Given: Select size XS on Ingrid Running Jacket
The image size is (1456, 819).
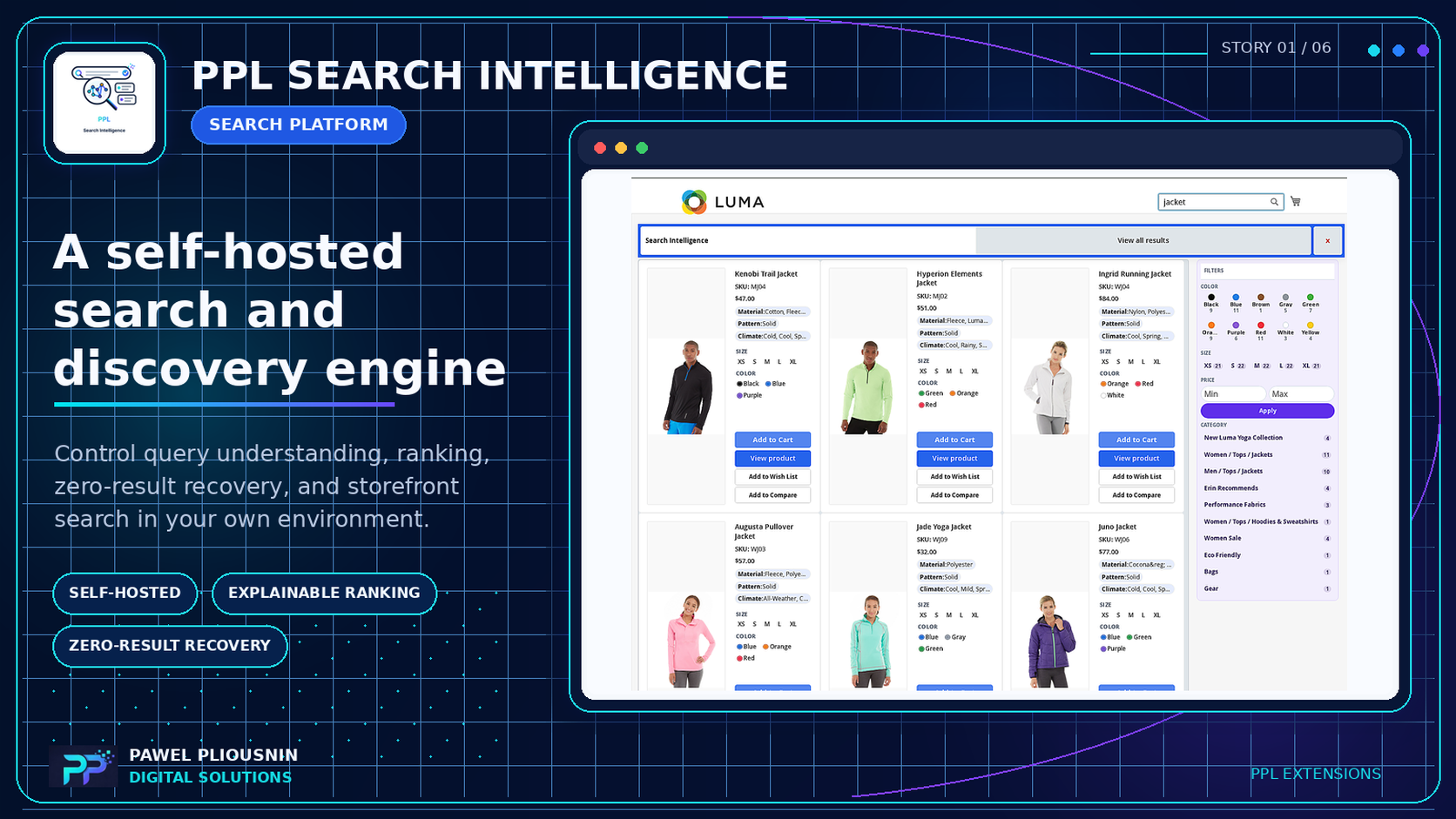Looking at the screenshot, I should click(1105, 362).
